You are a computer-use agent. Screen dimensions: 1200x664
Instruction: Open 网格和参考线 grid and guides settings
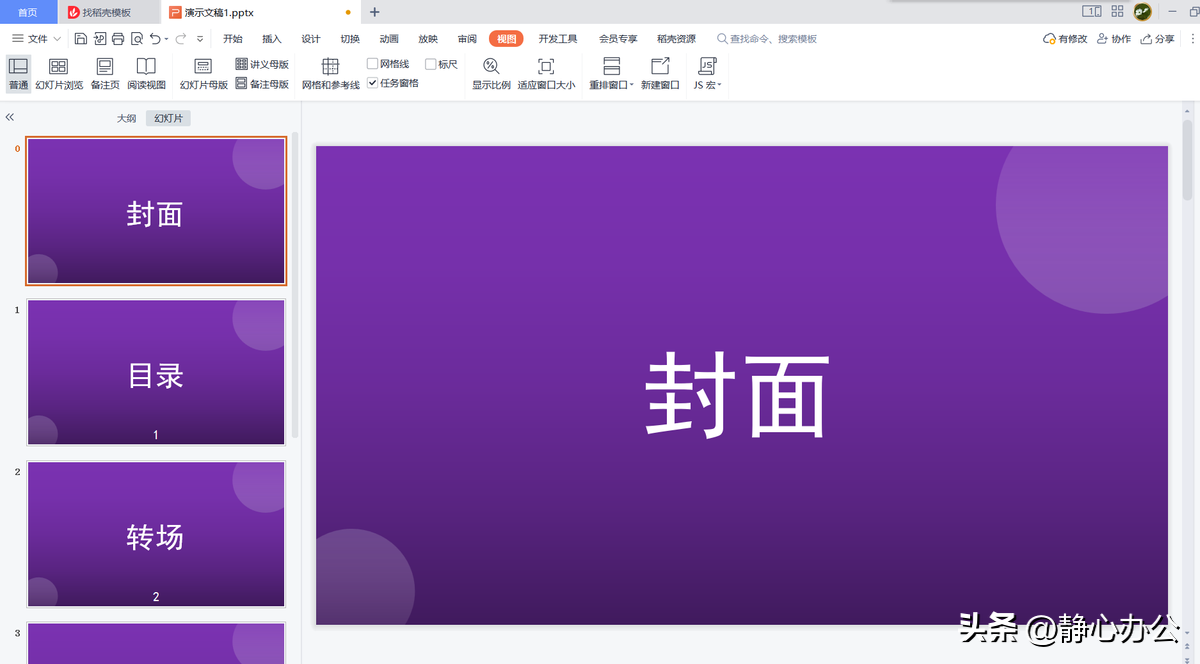(x=330, y=74)
